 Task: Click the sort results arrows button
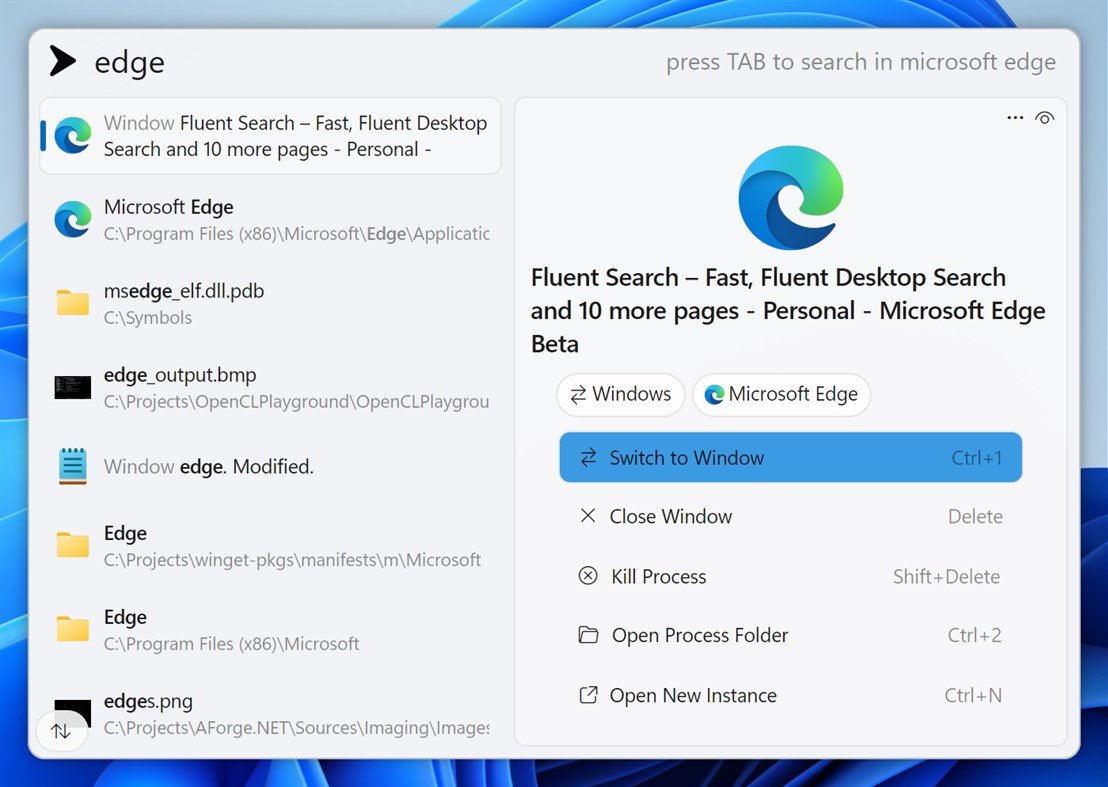tap(62, 731)
